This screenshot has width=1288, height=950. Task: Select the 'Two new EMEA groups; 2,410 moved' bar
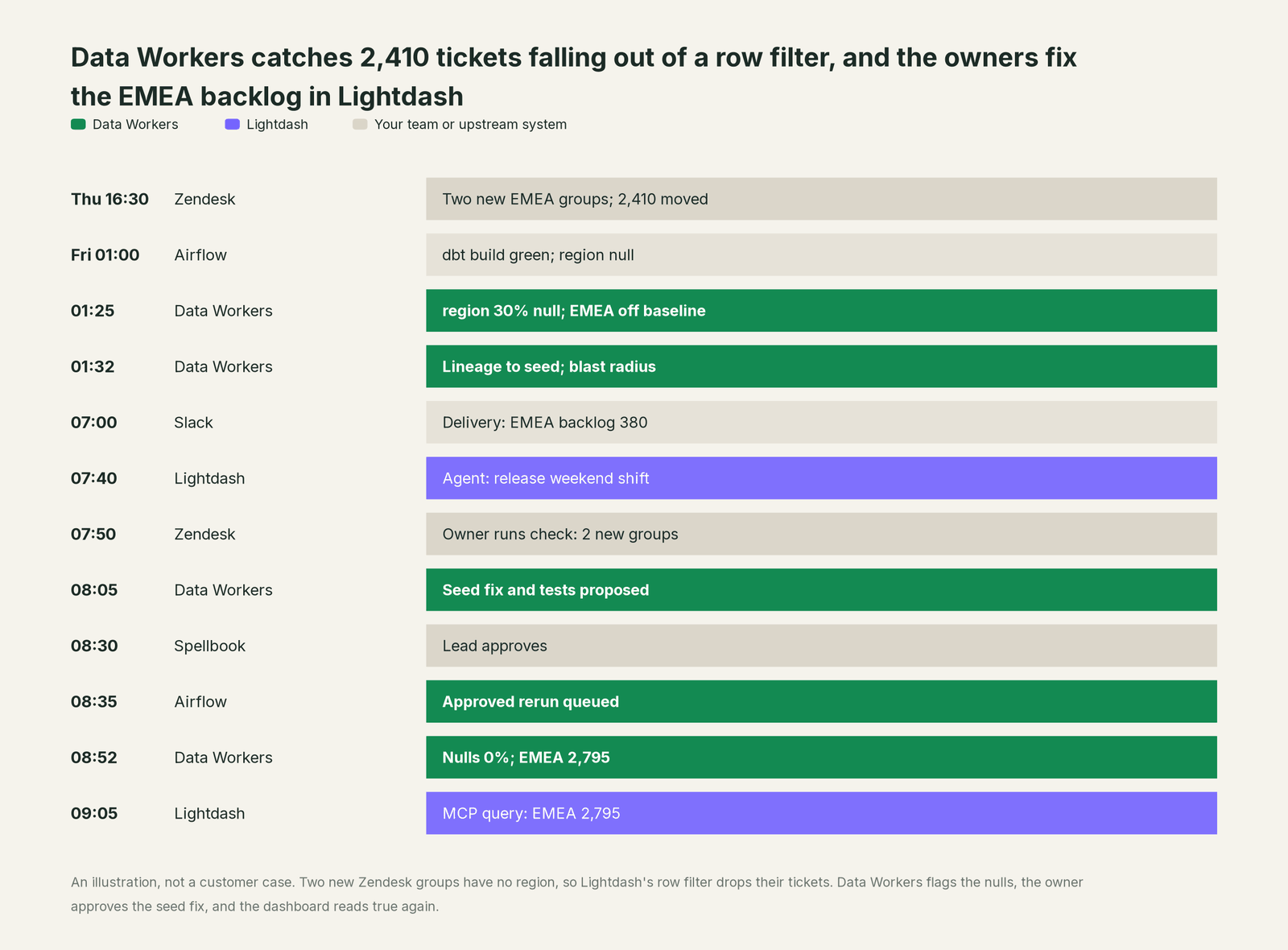coord(821,199)
